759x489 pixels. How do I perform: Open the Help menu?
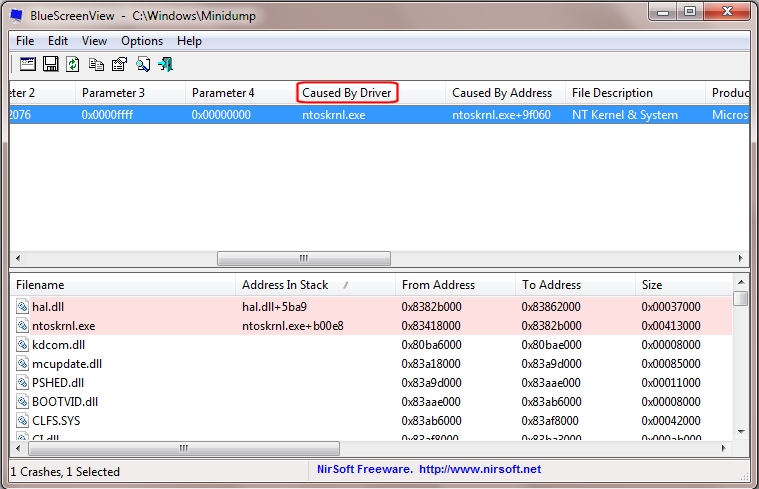(x=189, y=41)
